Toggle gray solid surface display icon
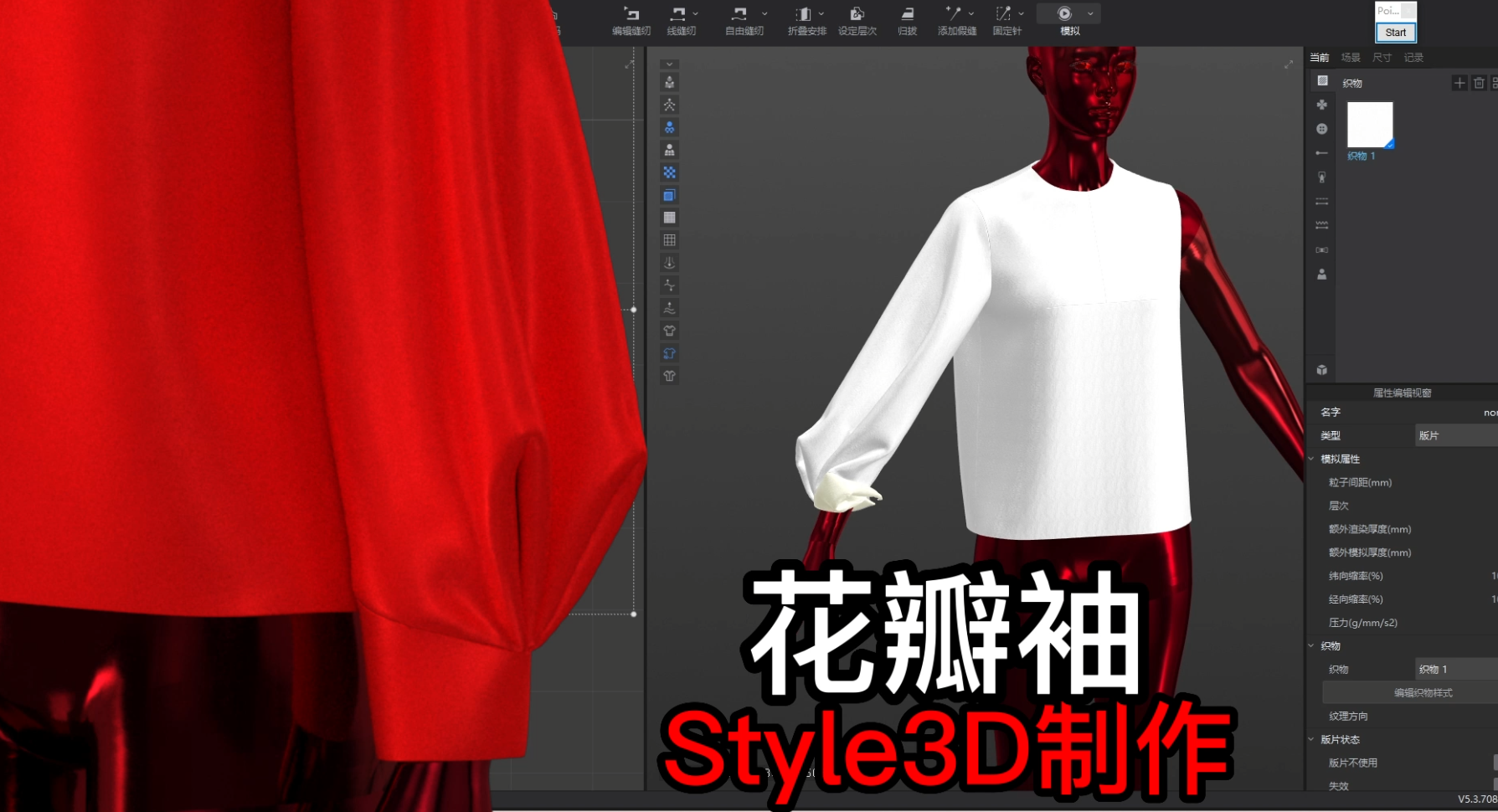1498x812 pixels. click(x=669, y=218)
